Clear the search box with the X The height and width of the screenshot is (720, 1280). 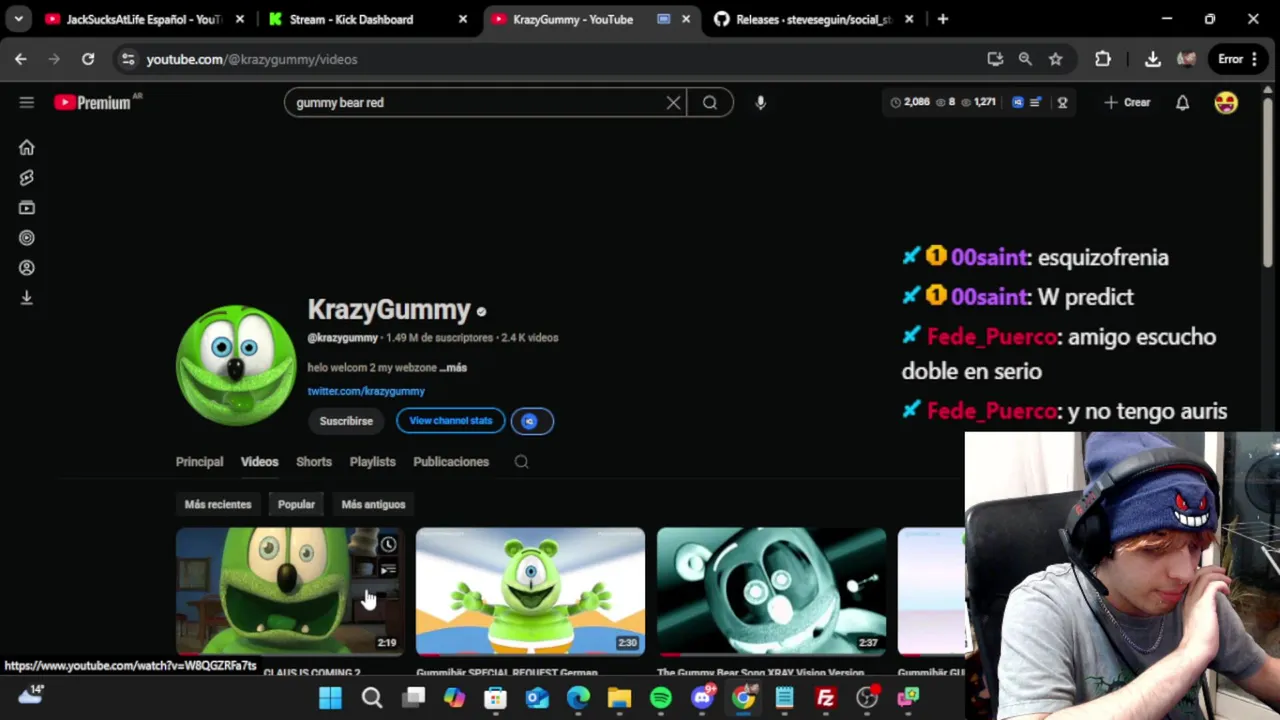click(x=673, y=102)
